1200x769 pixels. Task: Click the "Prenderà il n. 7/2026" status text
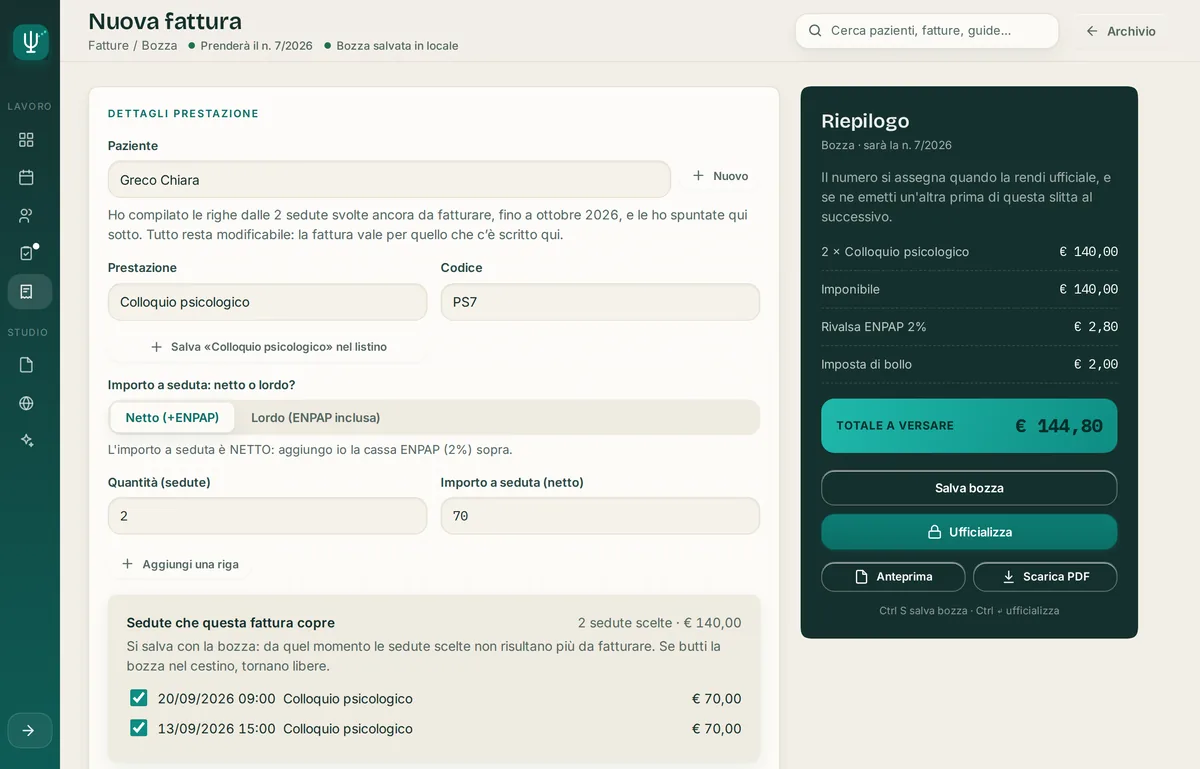pos(256,46)
